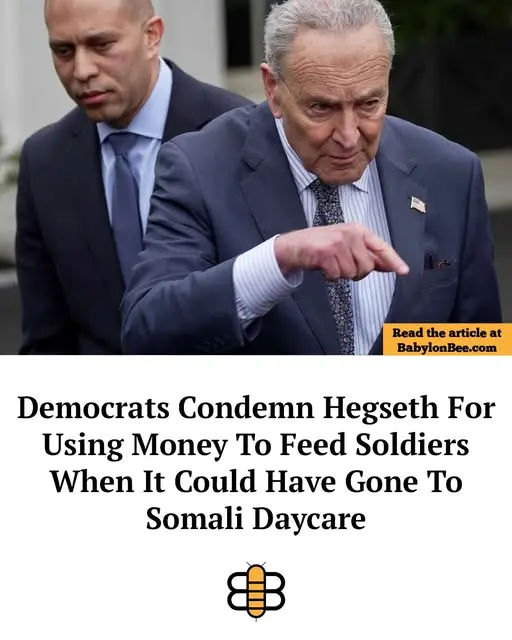Screen dimensions: 512x640
Task: Click the Babylon Bee logo icon
Action: coord(256,591)
